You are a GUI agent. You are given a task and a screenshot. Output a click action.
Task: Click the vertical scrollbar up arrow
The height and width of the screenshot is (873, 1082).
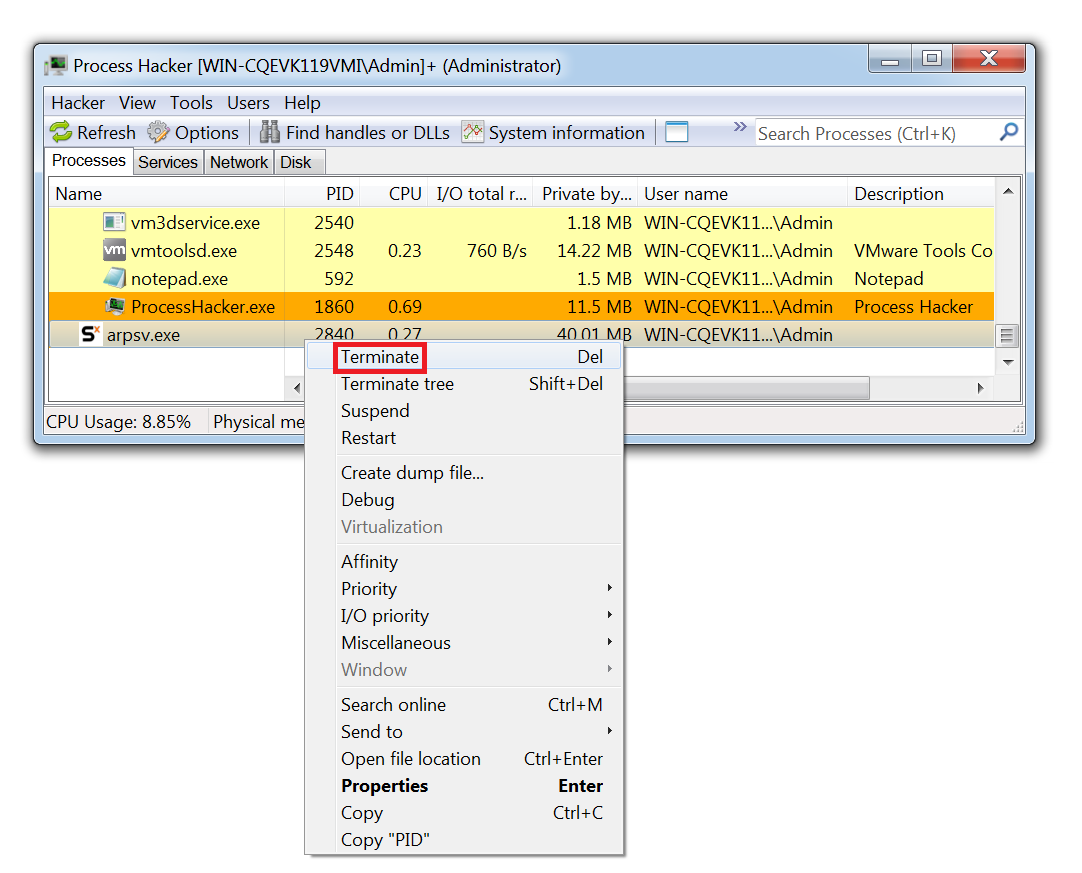click(1007, 191)
